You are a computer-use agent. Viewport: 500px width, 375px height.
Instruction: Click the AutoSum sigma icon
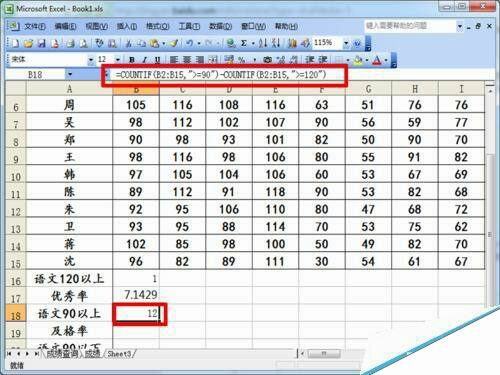tap(244, 43)
